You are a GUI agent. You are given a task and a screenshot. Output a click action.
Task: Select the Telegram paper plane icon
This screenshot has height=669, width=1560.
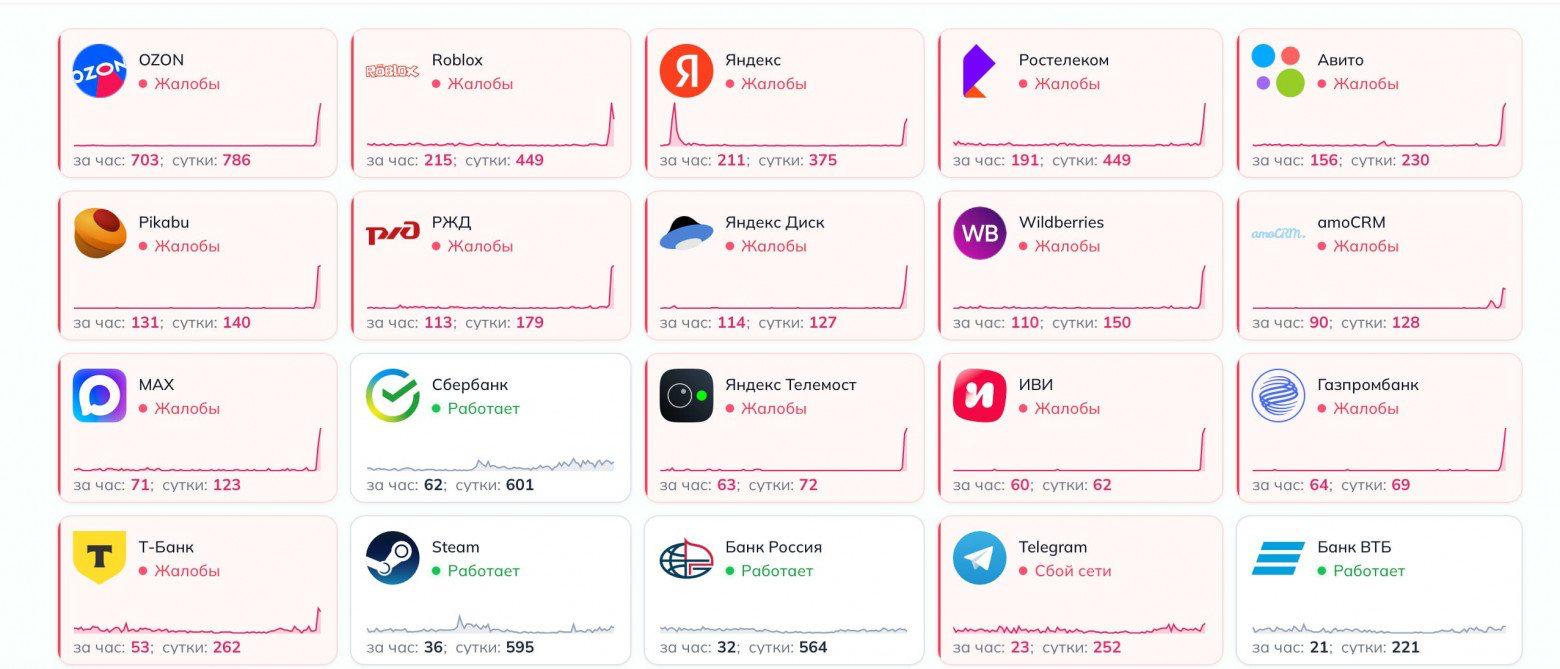click(980, 558)
